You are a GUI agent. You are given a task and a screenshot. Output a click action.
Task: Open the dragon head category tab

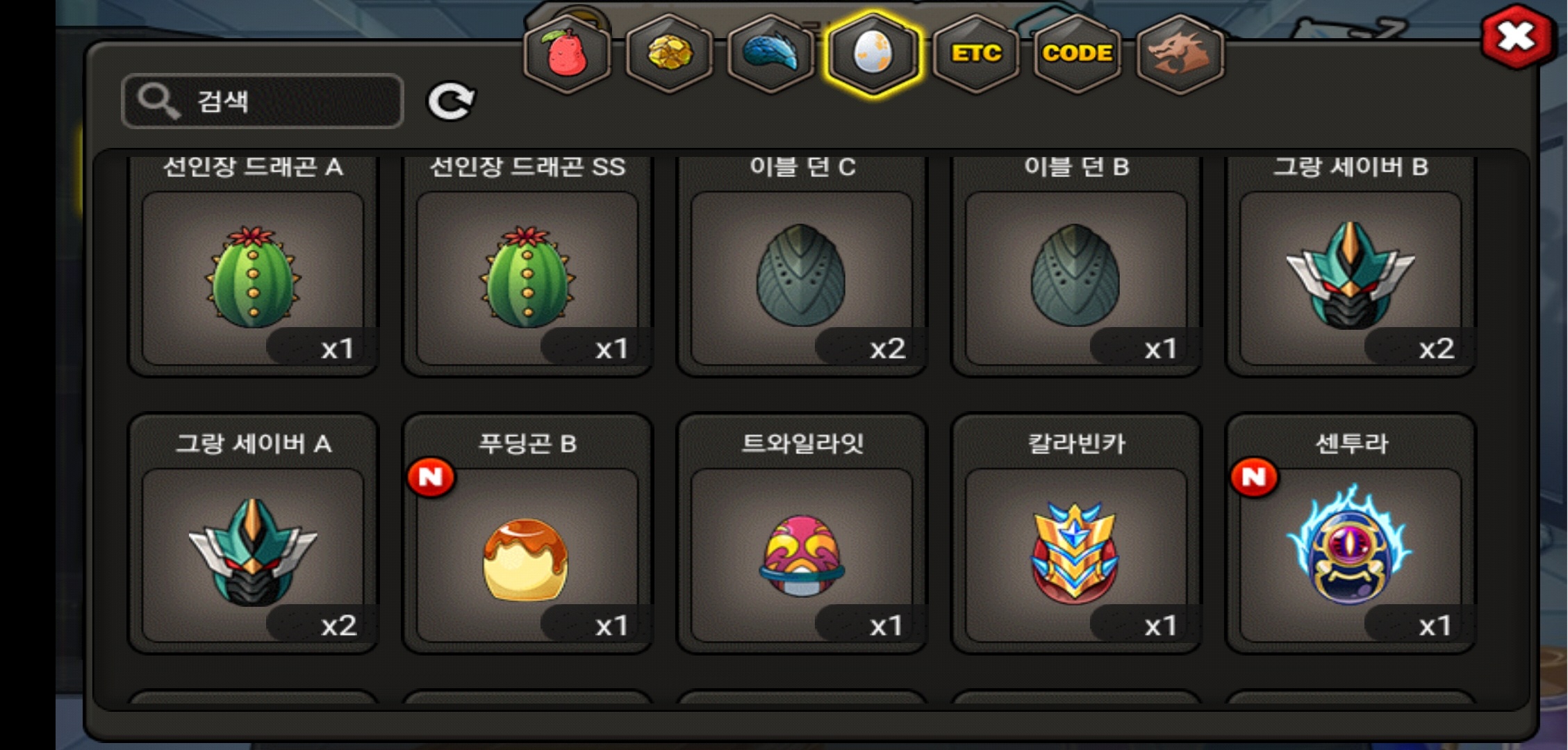1180,54
